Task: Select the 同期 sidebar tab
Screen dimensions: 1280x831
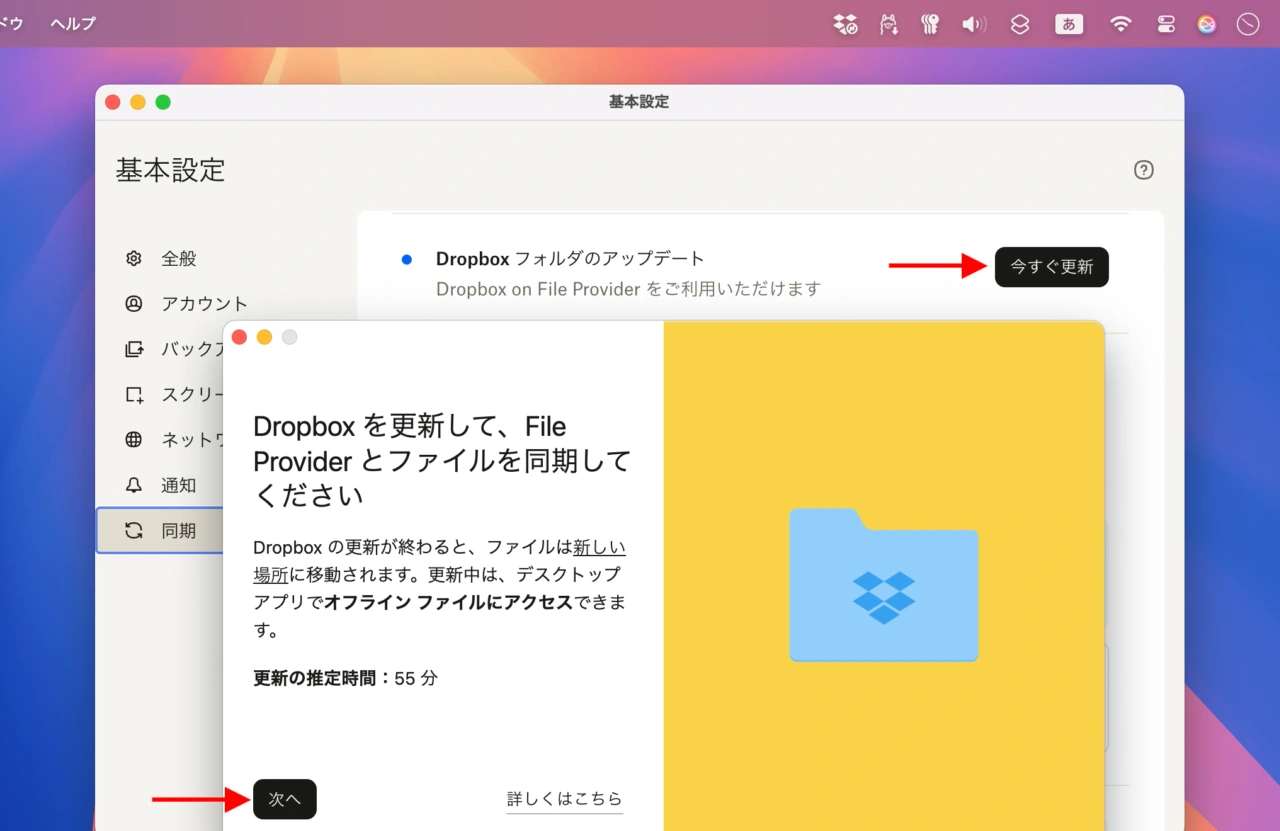Action: coord(178,531)
